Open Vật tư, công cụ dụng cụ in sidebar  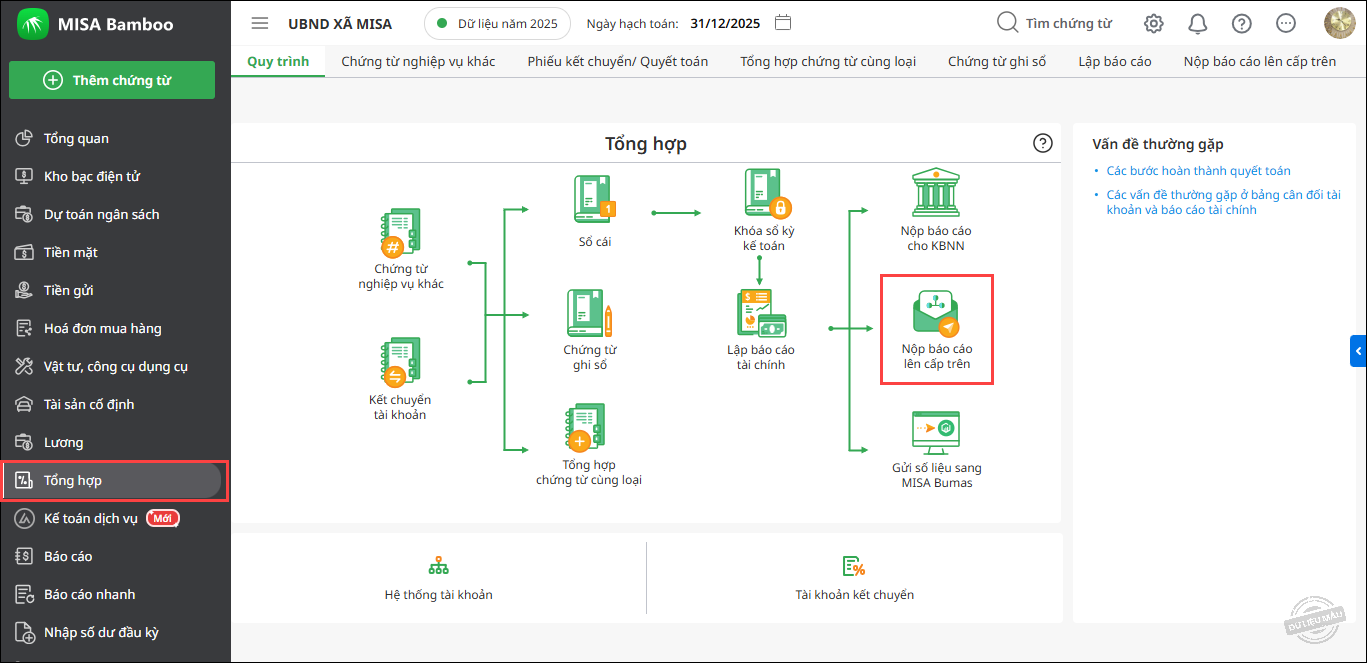click(115, 367)
